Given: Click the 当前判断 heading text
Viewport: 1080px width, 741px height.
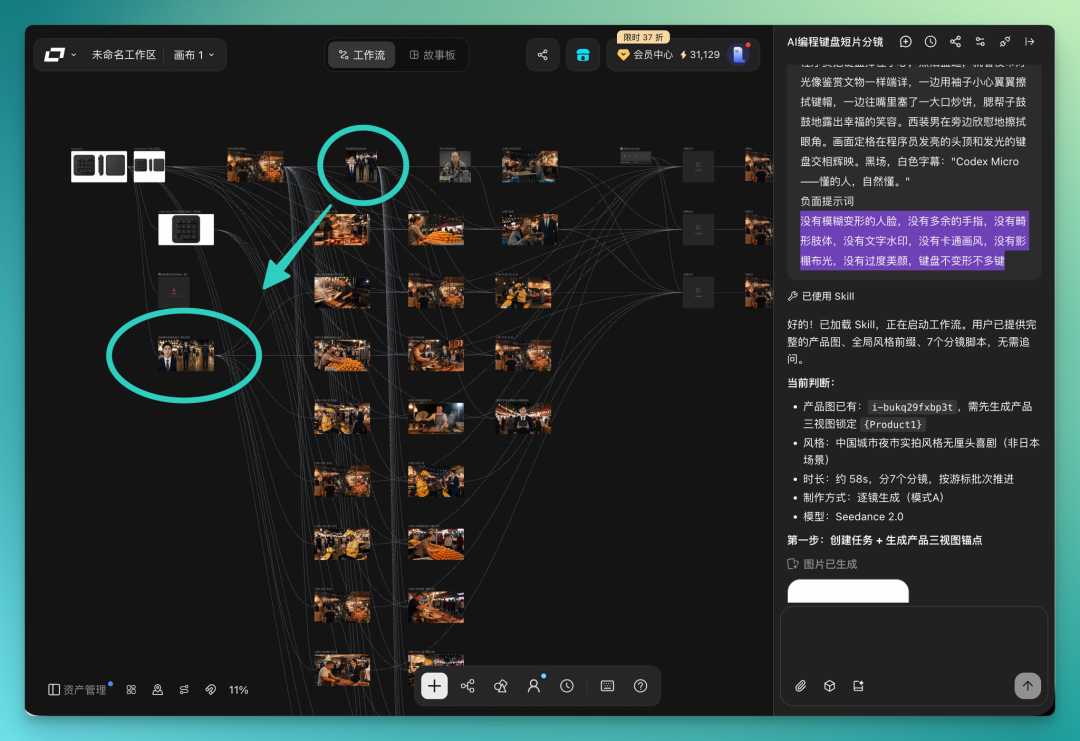Looking at the screenshot, I should click(x=811, y=383).
